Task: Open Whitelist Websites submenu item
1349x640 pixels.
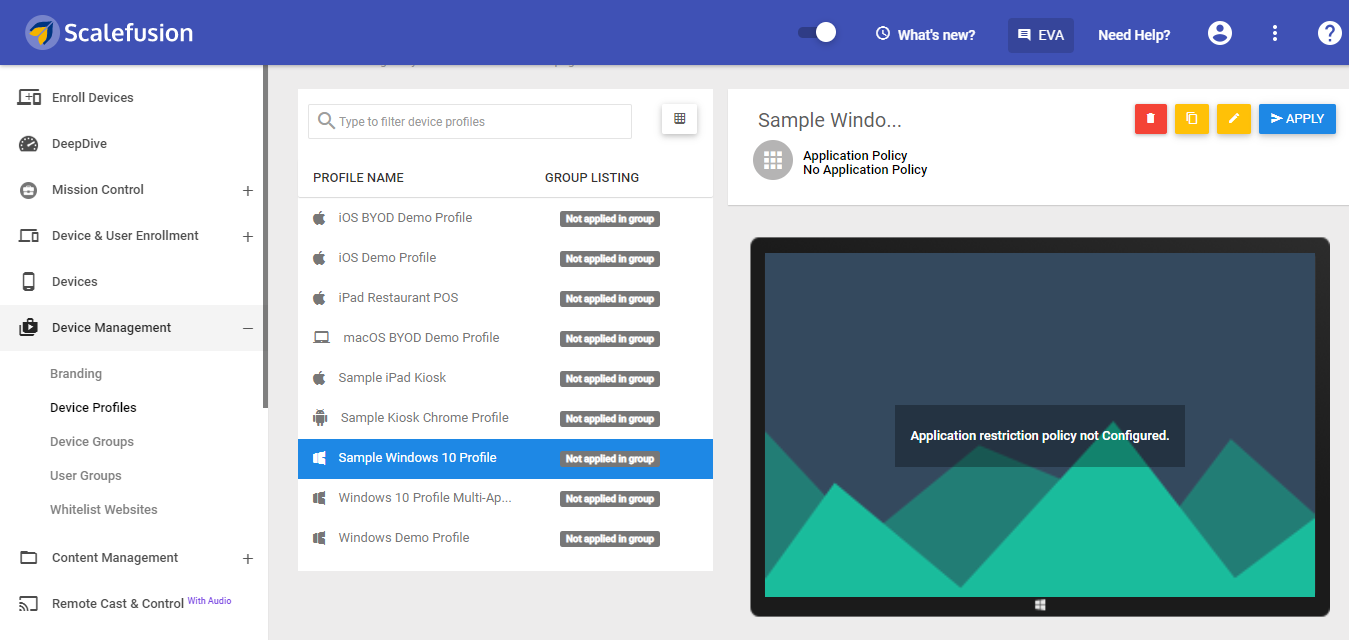Action: point(104,509)
